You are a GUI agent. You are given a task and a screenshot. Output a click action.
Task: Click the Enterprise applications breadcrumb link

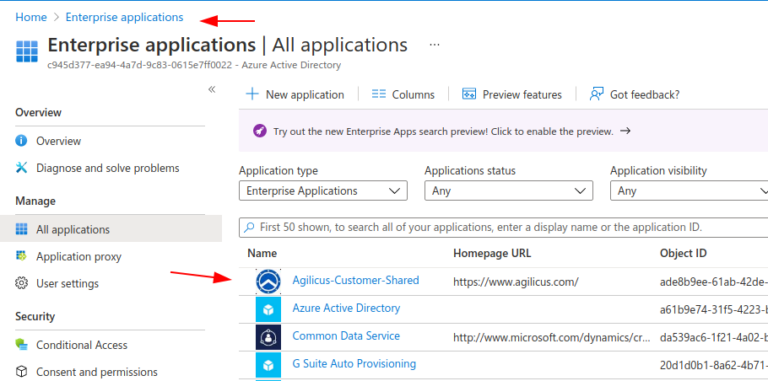point(124,17)
